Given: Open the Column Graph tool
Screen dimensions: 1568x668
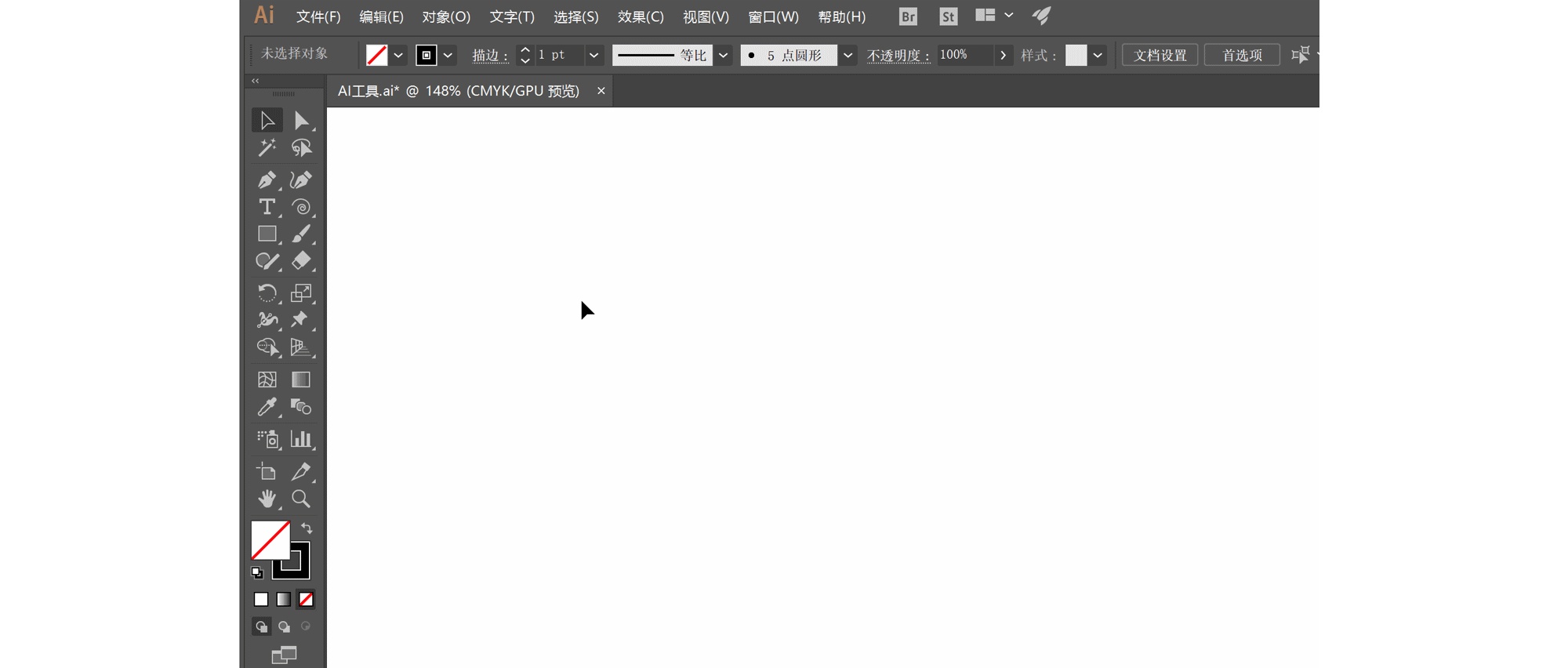Looking at the screenshot, I should pos(301,439).
